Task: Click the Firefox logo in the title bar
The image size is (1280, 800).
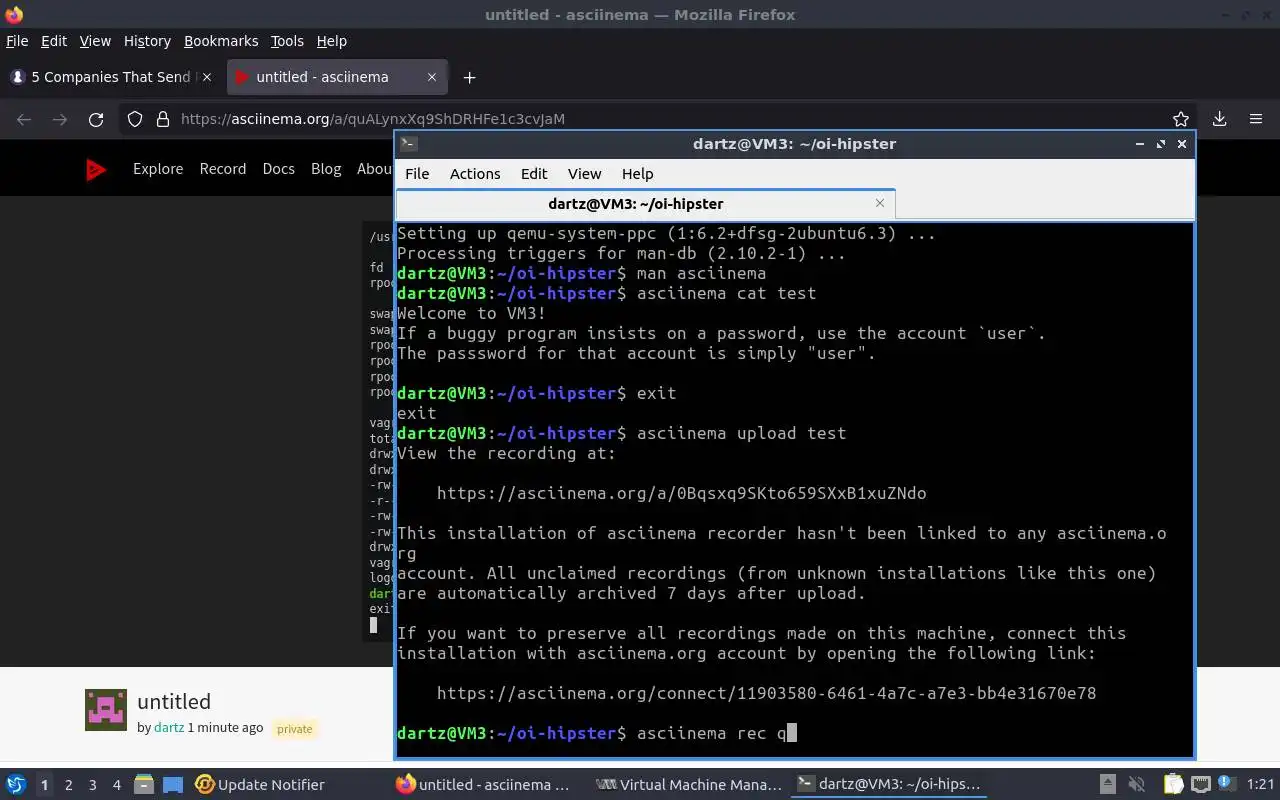Action: [13, 15]
